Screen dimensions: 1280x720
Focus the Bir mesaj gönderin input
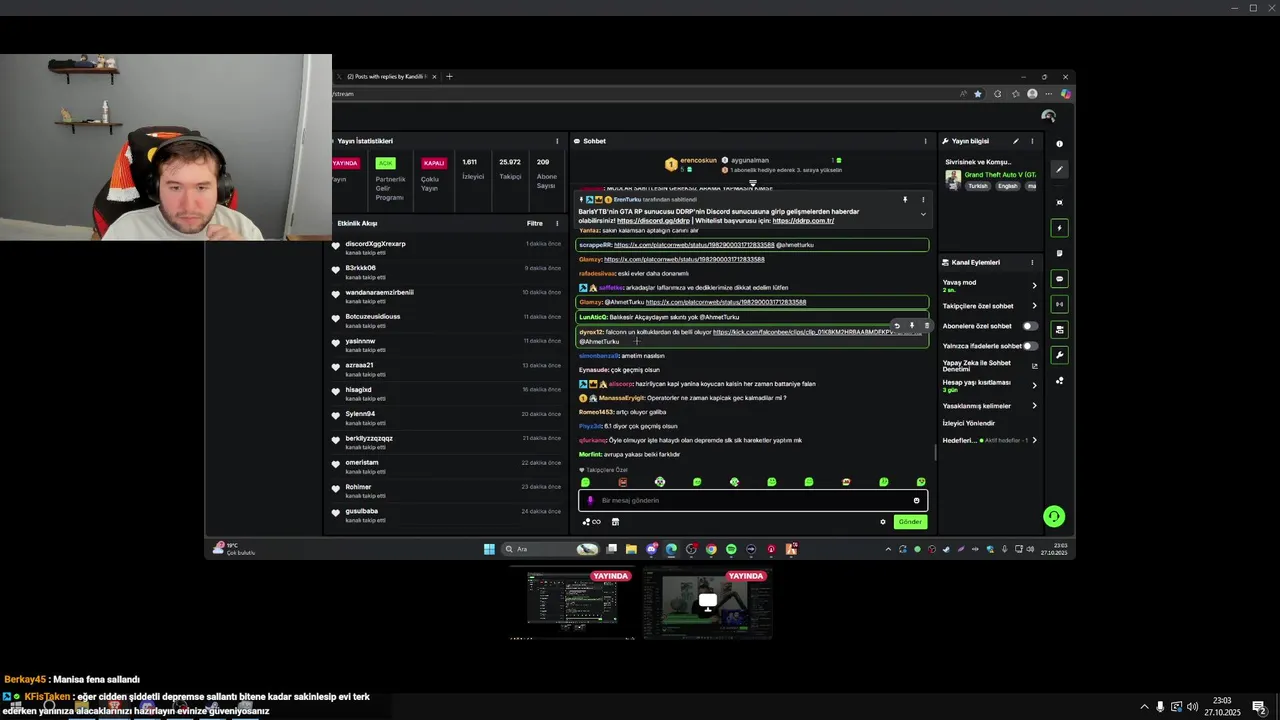[753, 500]
